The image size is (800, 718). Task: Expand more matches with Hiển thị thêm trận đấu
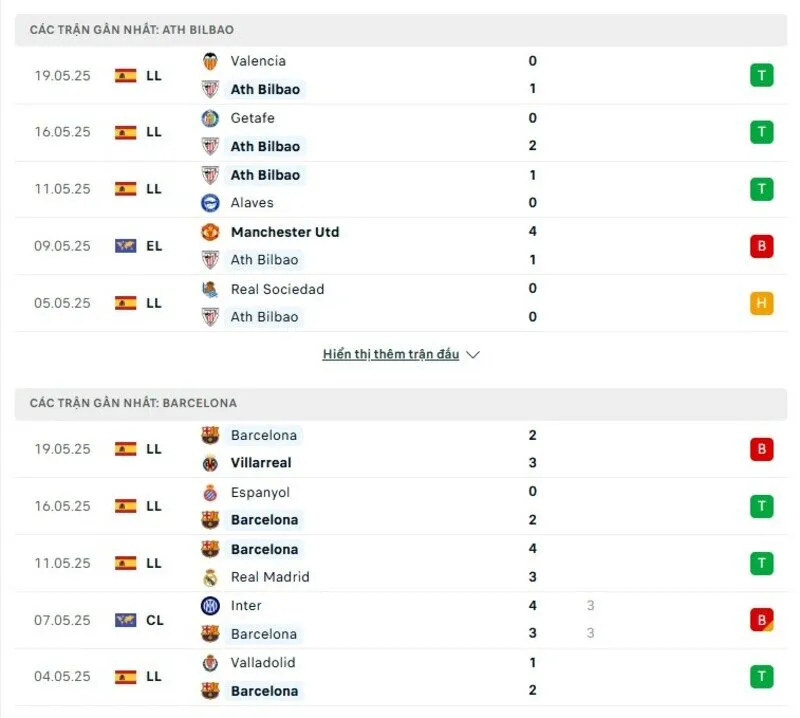click(x=391, y=354)
